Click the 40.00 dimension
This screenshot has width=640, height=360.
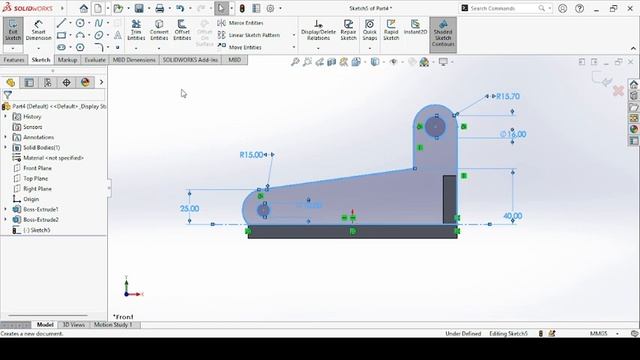[513, 216]
